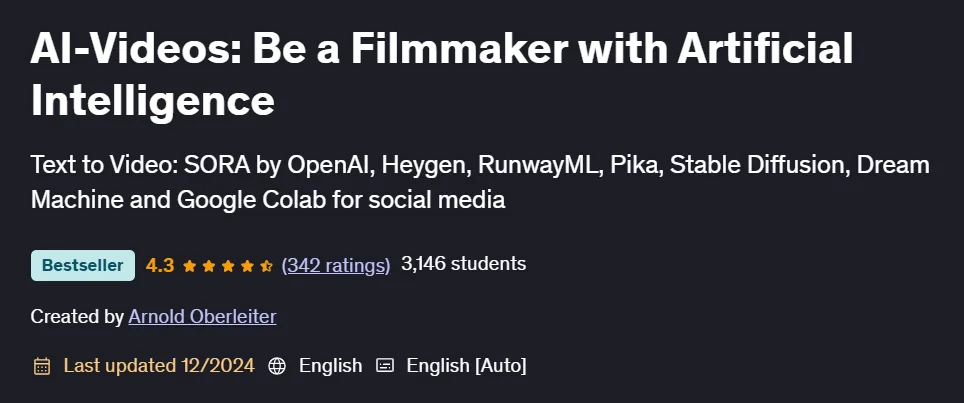The image size is (964, 403).
Task: Click the AI-Videos course title first line
Action: click(x=442, y=49)
